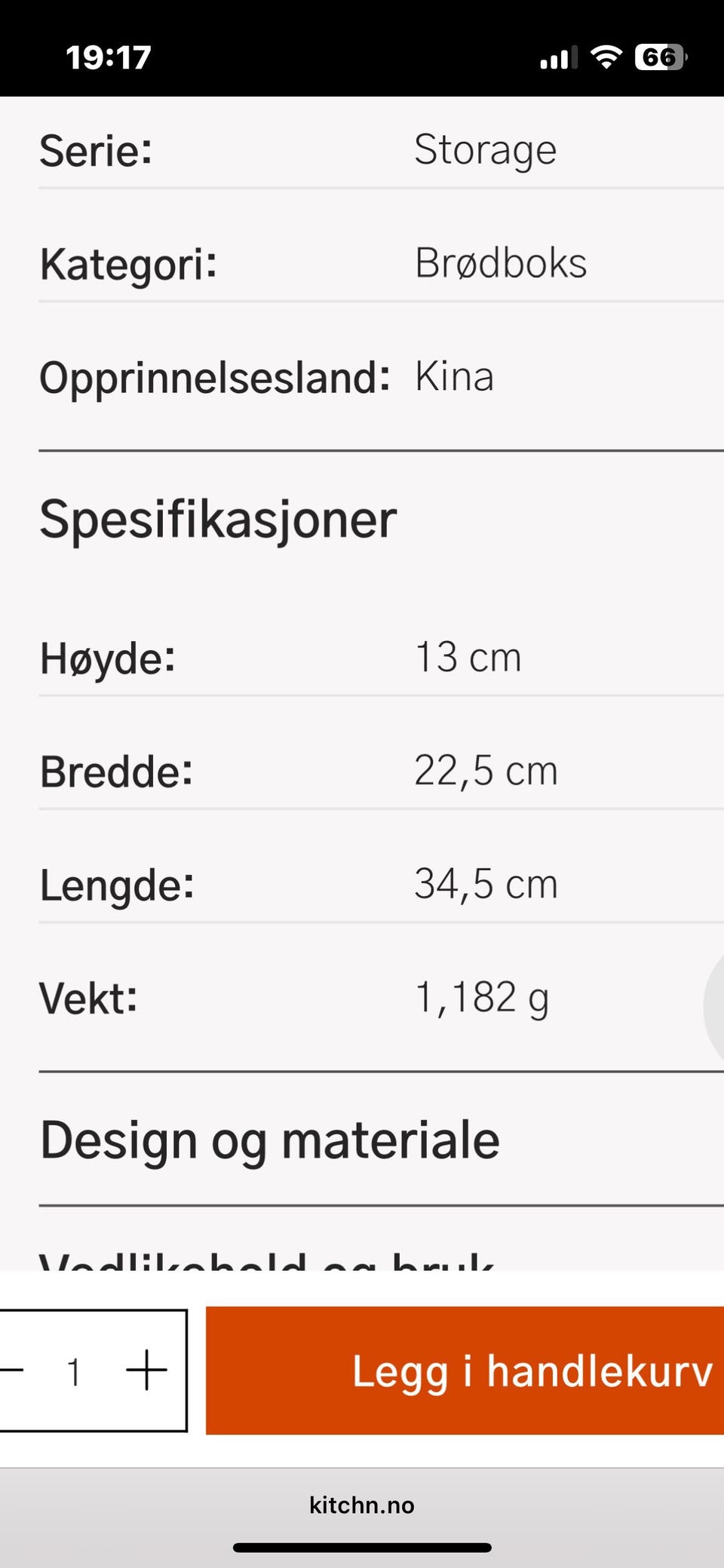This screenshot has height=1568, width=724.
Task: Tap the Storage series value
Action: click(485, 149)
